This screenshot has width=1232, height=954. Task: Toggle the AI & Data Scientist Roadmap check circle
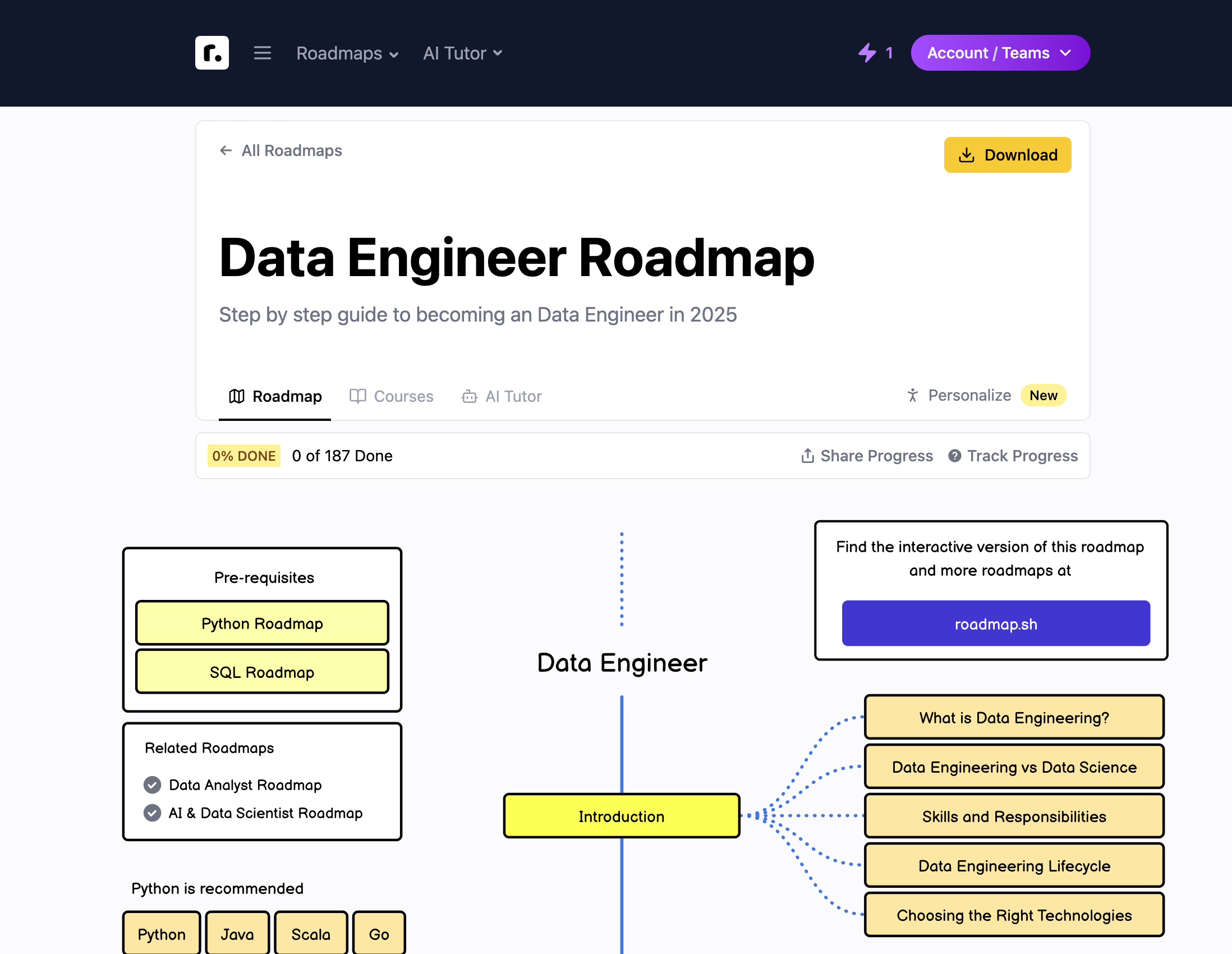[x=152, y=813]
